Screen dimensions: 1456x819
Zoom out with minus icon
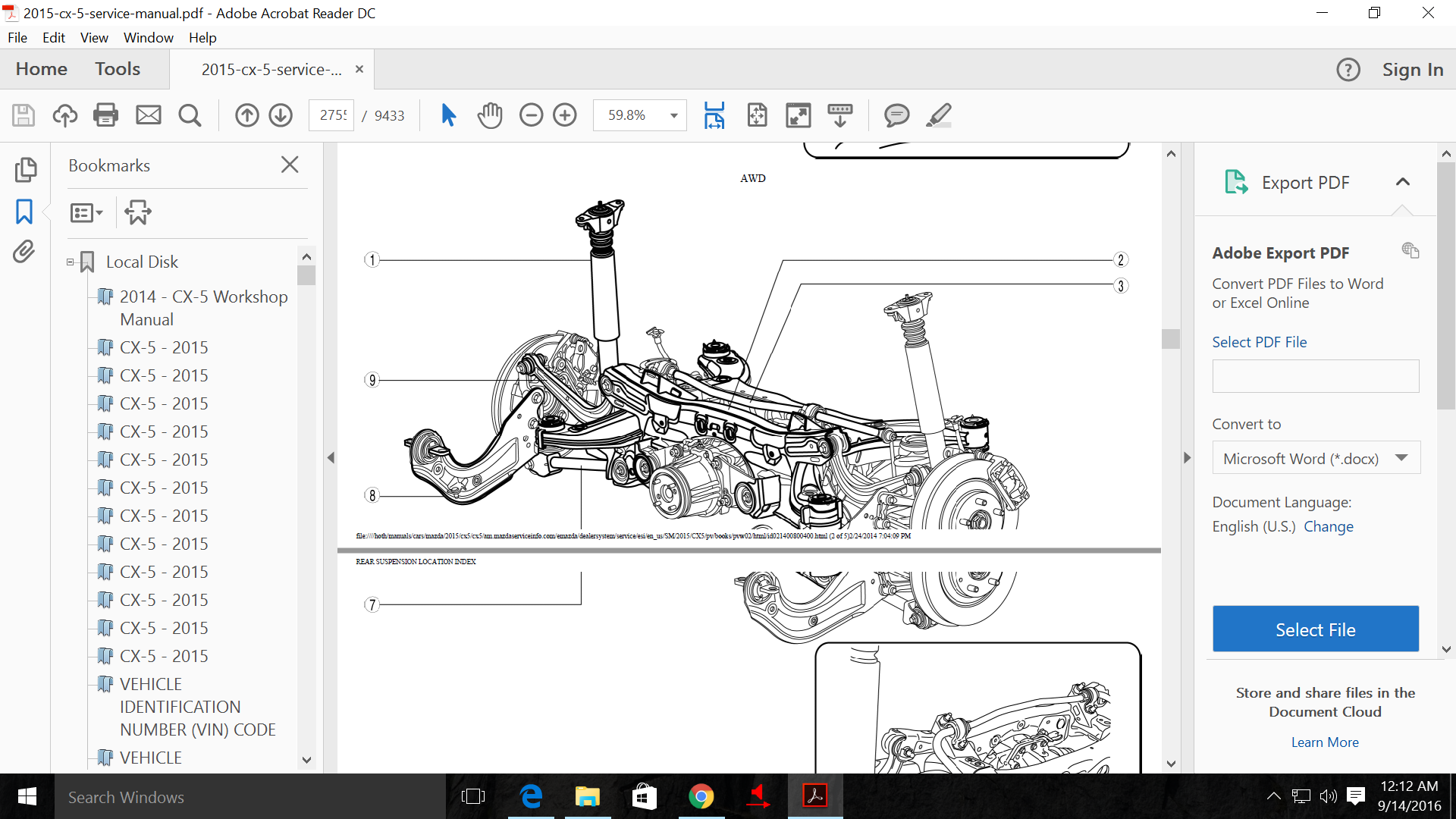[531, 115]
